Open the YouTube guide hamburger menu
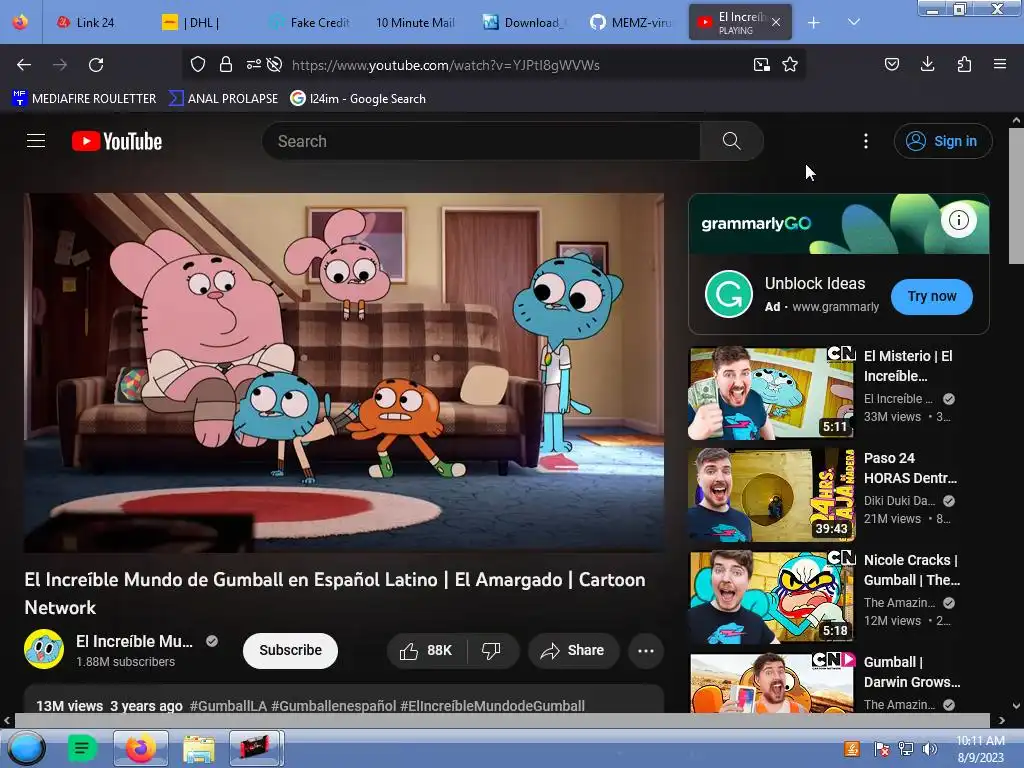Image resolution: width=1024 pixels, height=768 pixels. tap(36, 141)
